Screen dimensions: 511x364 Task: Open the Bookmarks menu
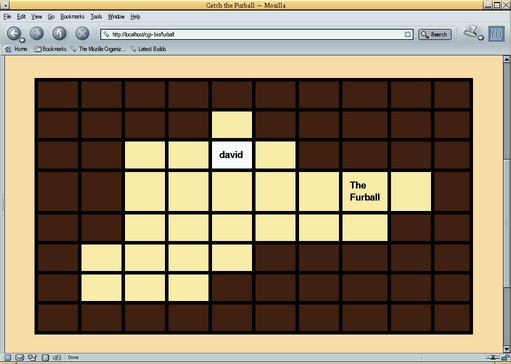click(72, 17)
